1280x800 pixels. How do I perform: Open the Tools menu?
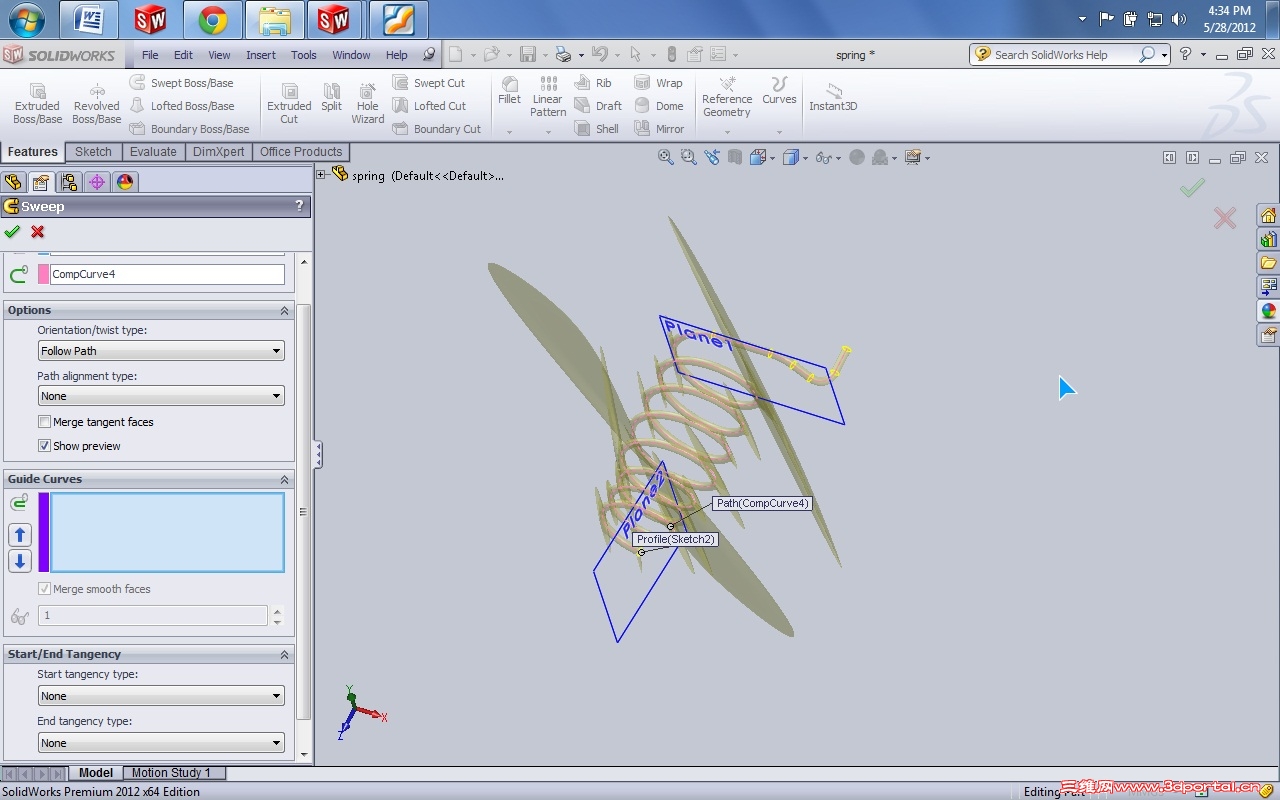point(304,55)
